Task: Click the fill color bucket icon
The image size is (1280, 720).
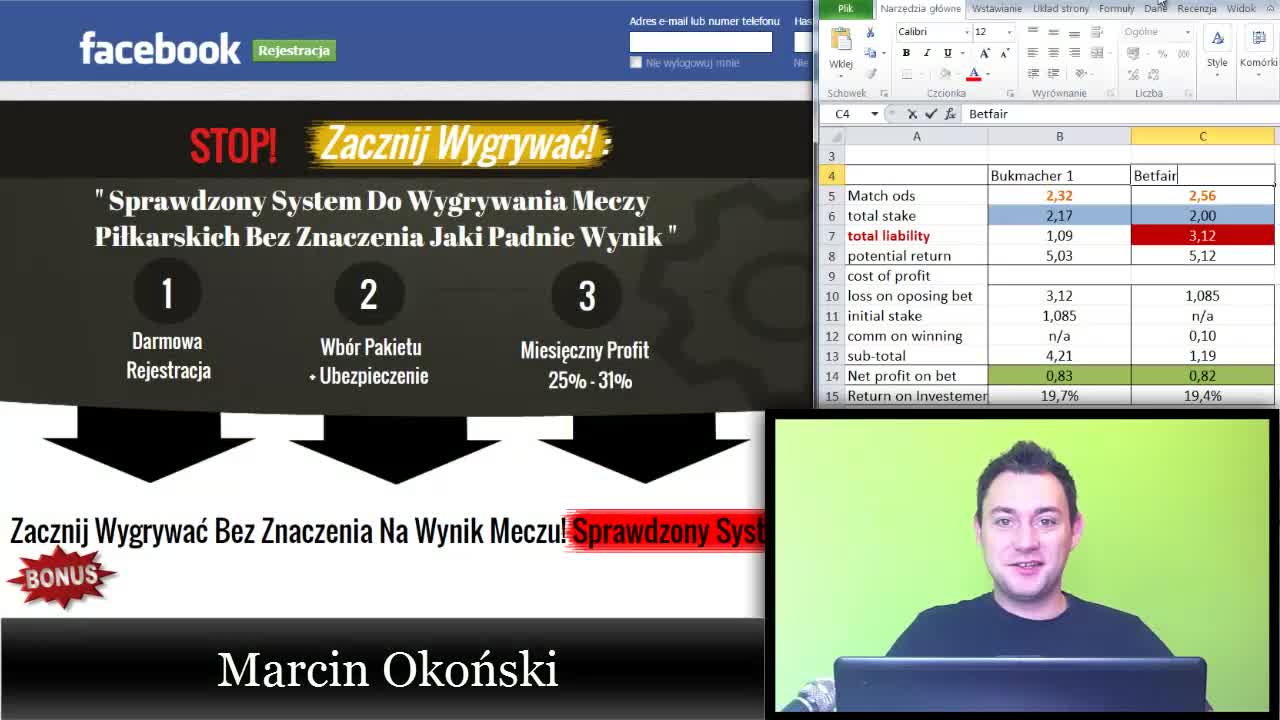Action: (x=945, y=74)
